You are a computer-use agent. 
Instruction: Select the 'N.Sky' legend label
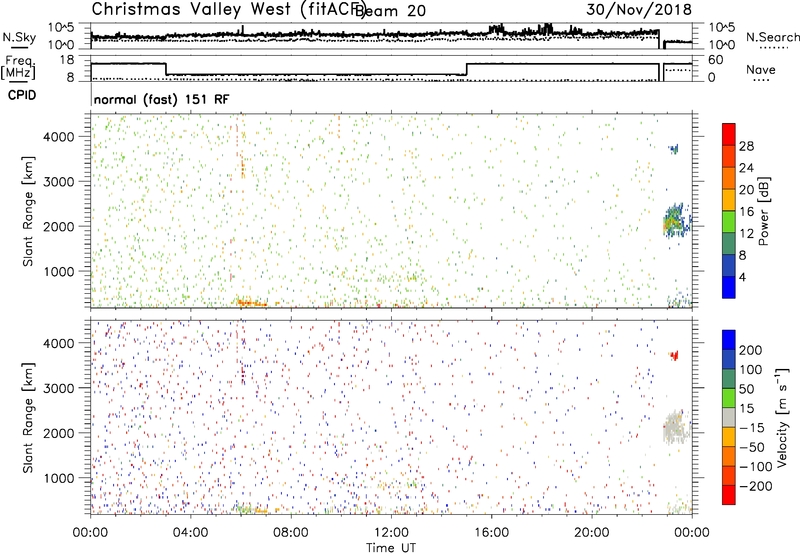coord(19,37)
